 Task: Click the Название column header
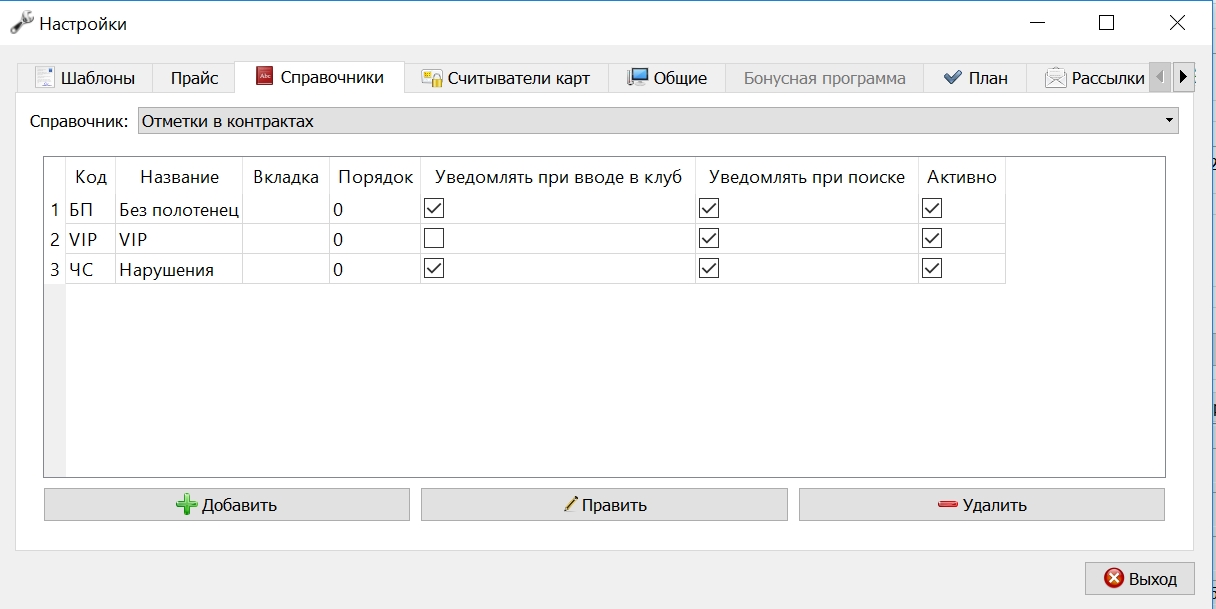click(179, 177)
